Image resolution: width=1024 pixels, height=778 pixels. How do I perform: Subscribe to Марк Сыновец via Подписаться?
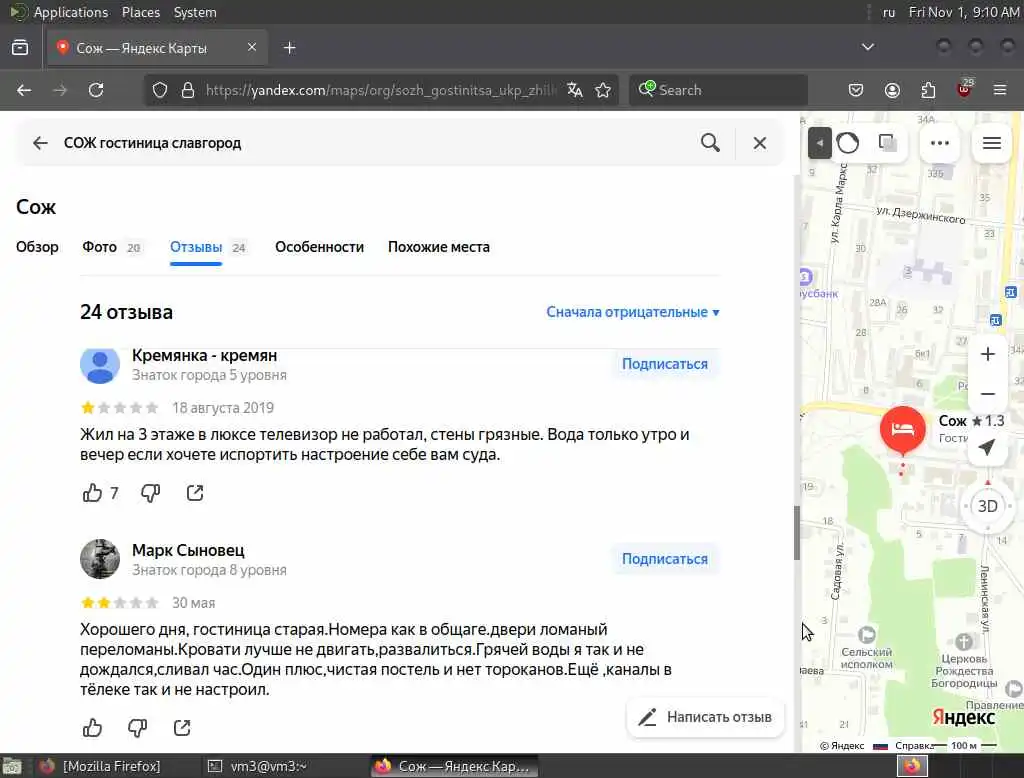(665, 559)
